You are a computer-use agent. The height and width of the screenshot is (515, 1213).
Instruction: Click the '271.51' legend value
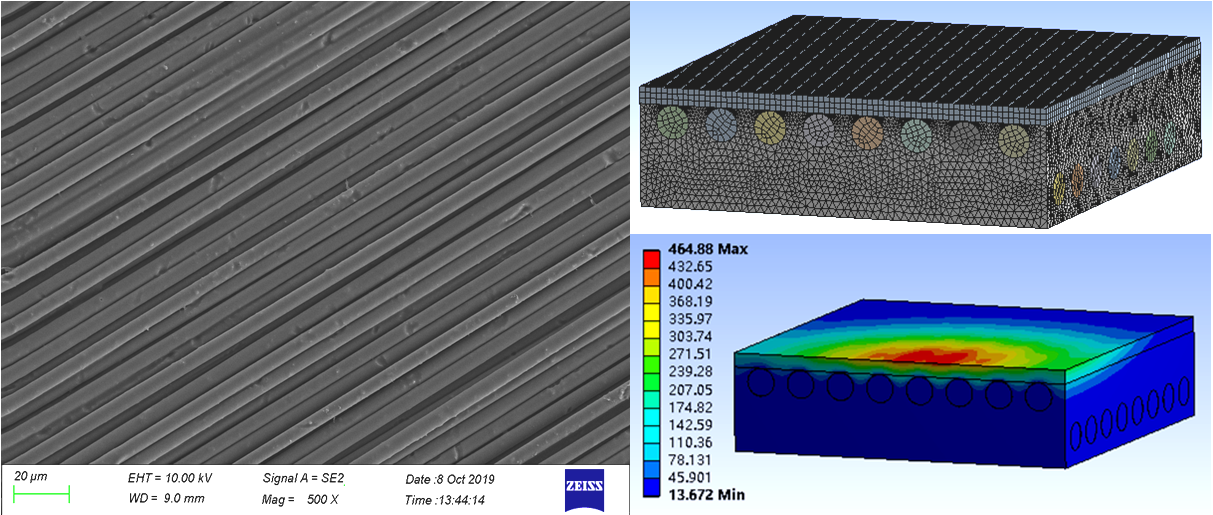pos(690,354)
